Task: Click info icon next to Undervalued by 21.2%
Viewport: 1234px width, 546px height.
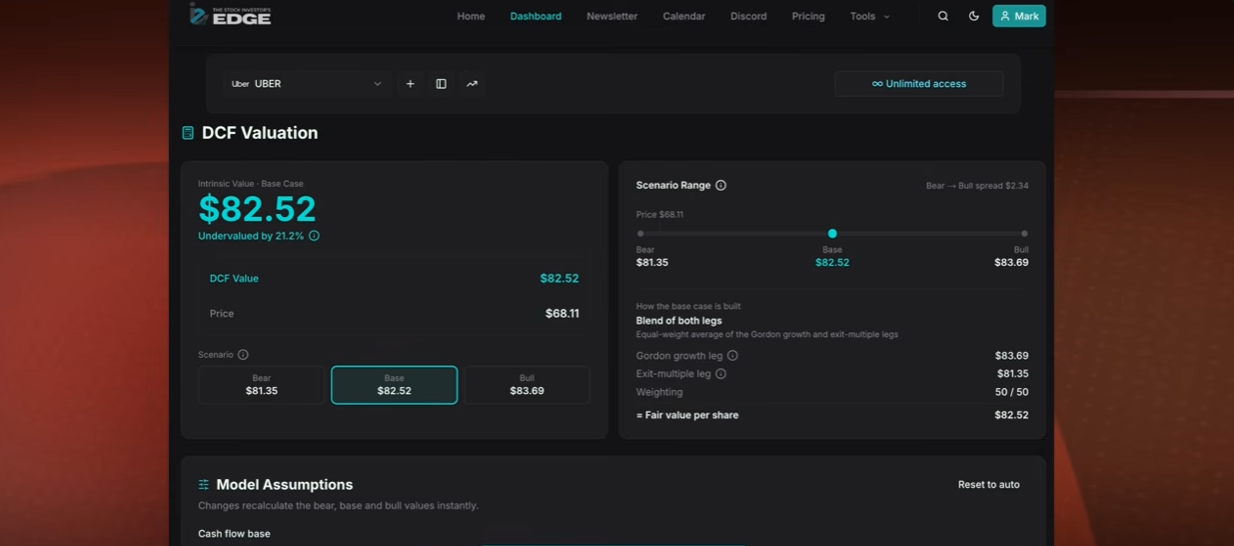Action: tap(314, 236)
